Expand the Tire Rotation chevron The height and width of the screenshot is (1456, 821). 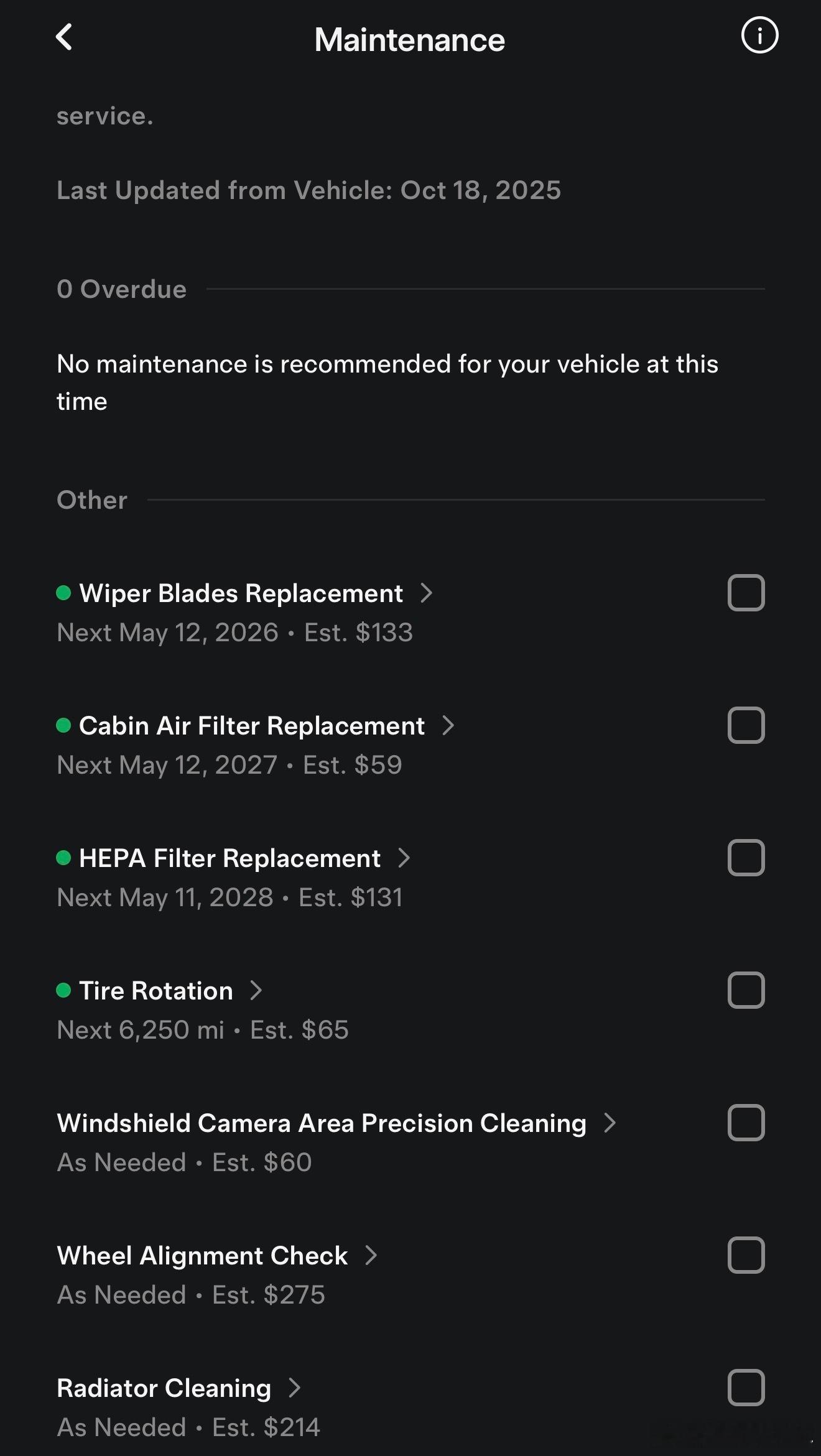(x=256, y=990)
